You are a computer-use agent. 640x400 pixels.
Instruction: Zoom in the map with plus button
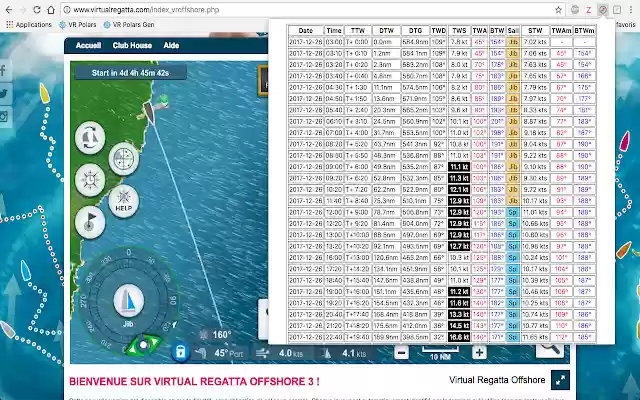479,353
